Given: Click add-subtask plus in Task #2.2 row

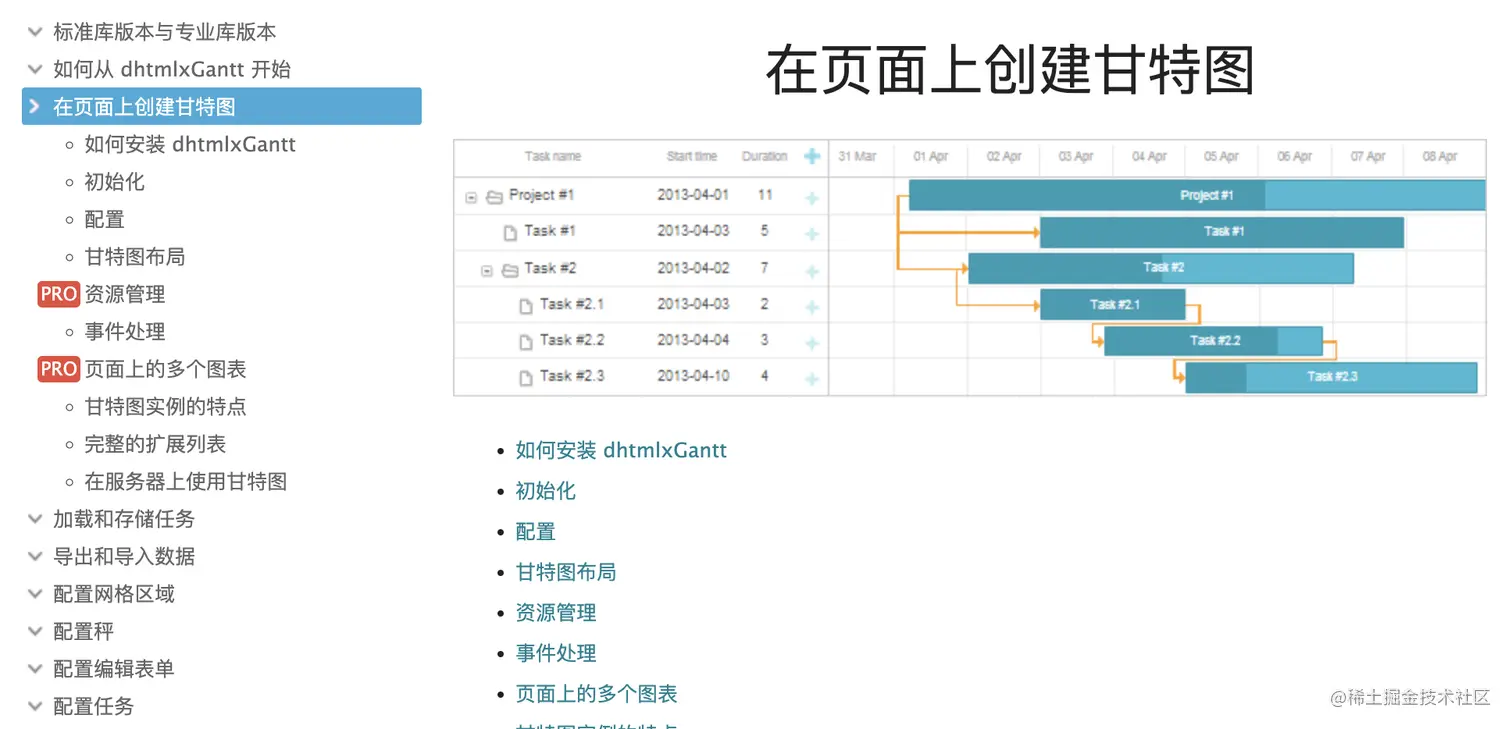Looking at the screenshot, I should pos(812,343).
